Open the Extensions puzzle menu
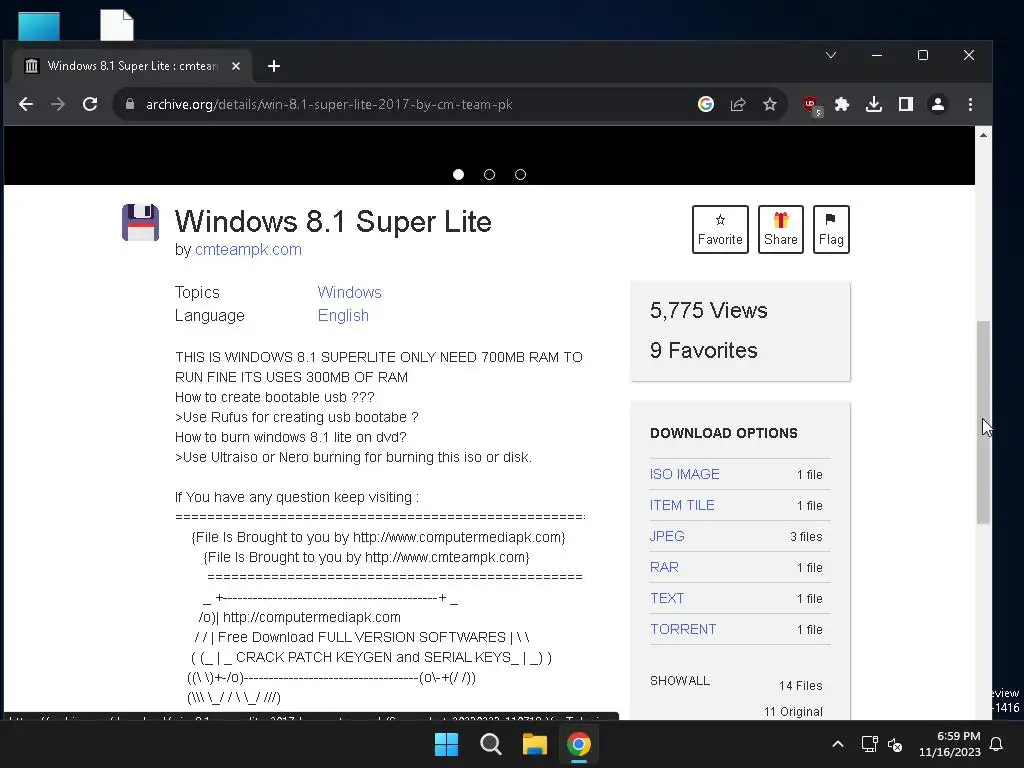Viewport: 1024px width, 768px height. point(842,104)
